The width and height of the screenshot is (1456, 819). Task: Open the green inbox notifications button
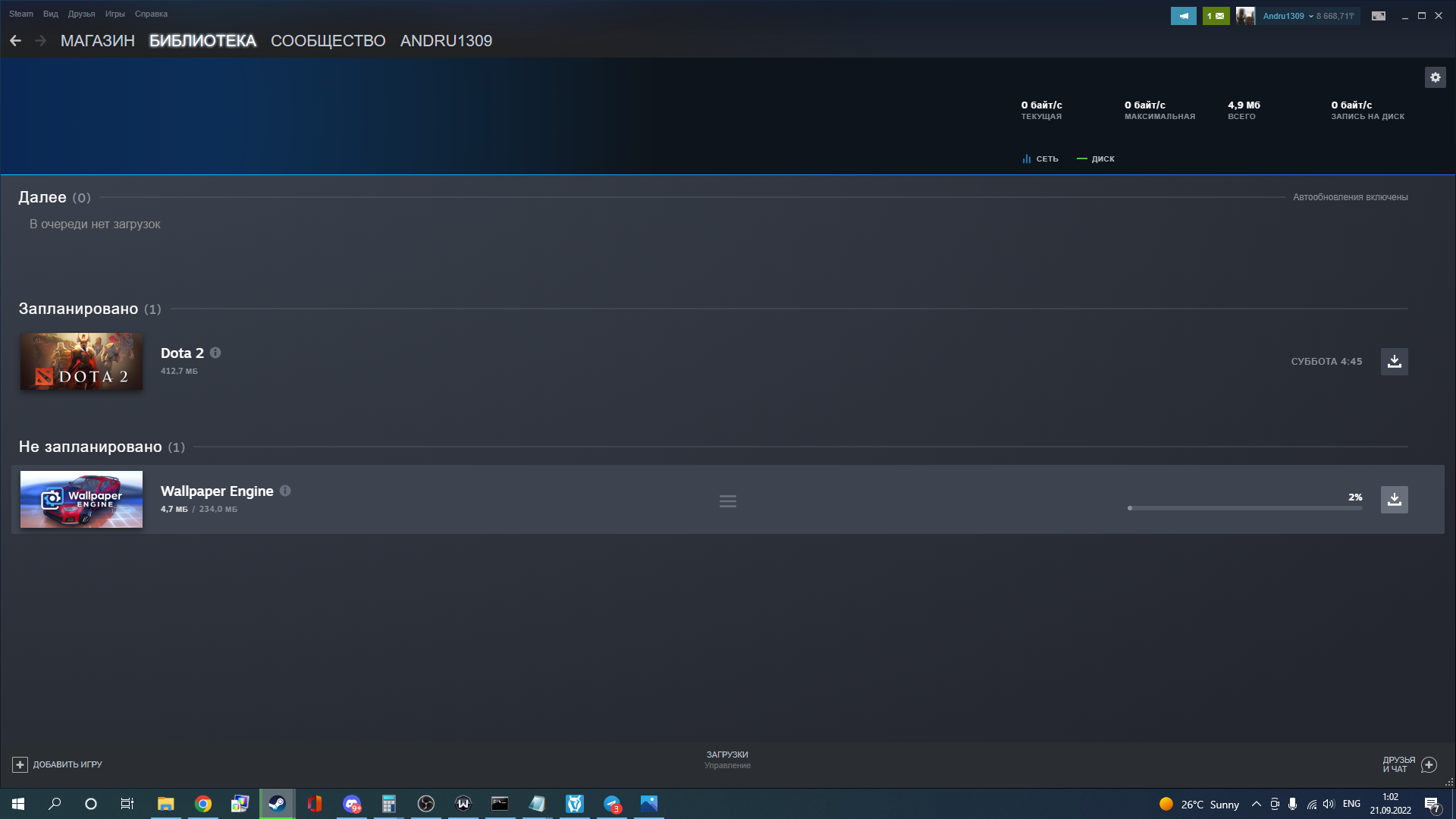(1216, 16)
